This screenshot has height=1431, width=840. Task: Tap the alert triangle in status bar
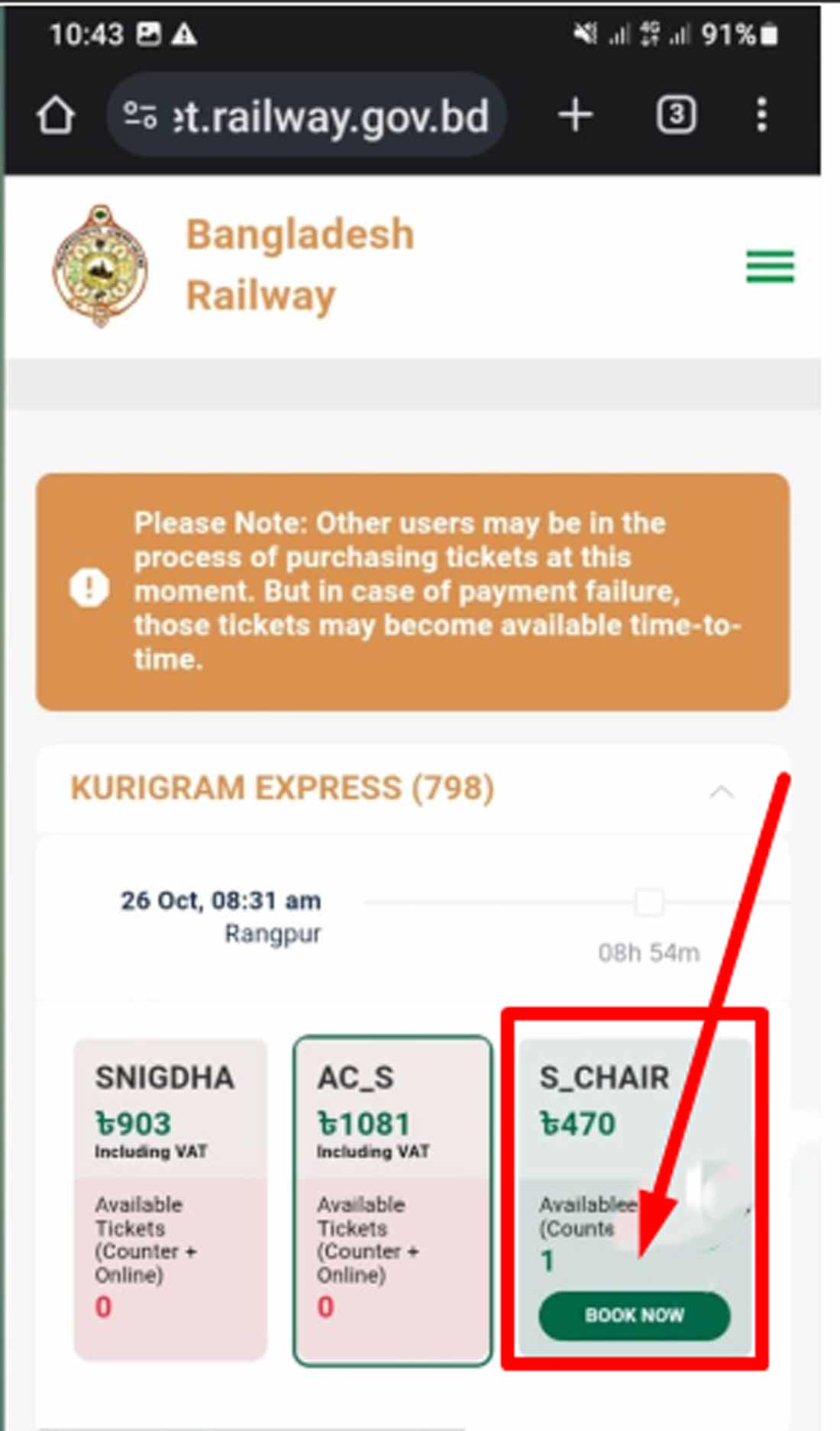coord(184,34)
